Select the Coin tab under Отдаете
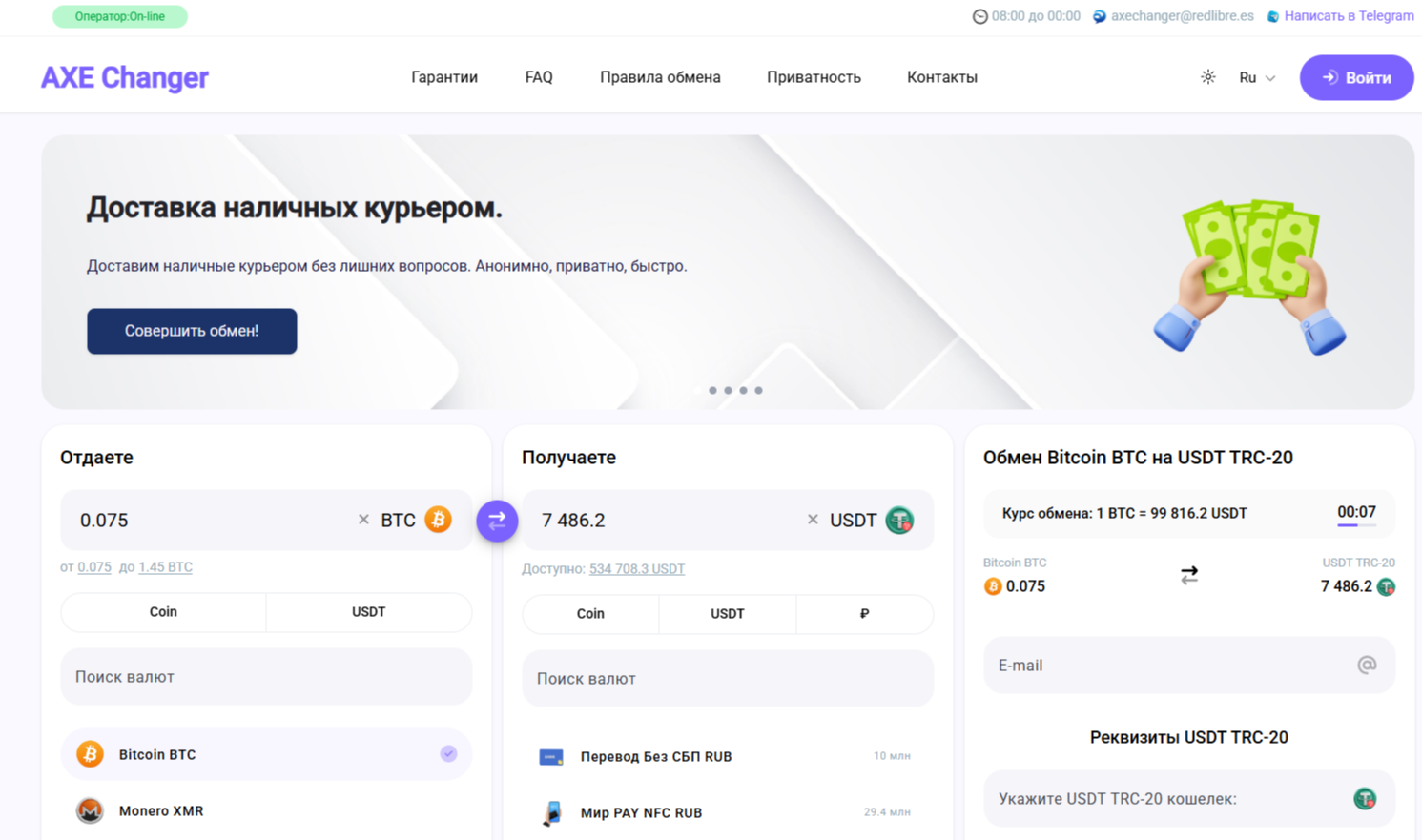This screenshot has height=840, width=1422. click(x=163, y=612)
